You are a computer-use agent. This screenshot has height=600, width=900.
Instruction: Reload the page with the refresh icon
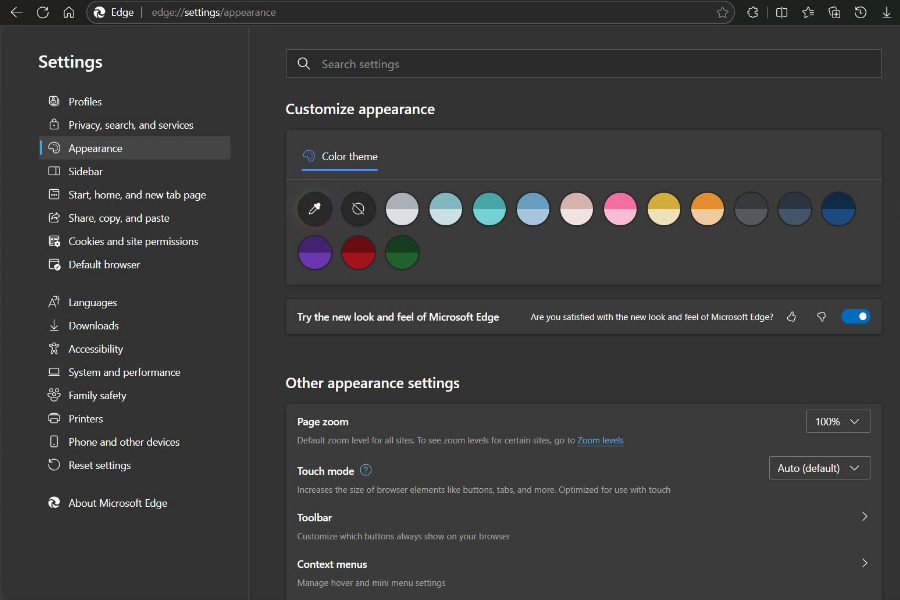(x=42, y=12)
